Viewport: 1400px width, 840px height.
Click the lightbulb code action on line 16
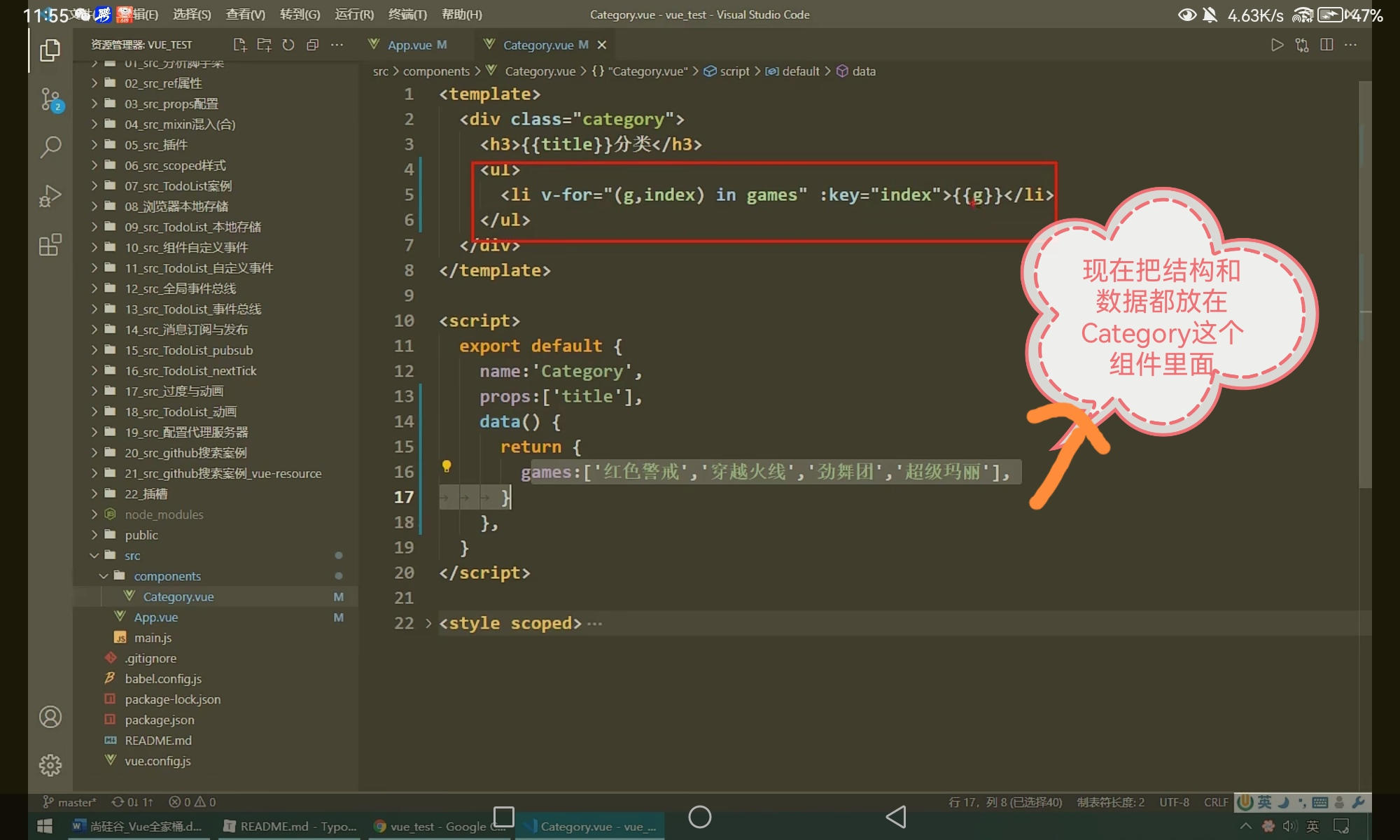447,466
